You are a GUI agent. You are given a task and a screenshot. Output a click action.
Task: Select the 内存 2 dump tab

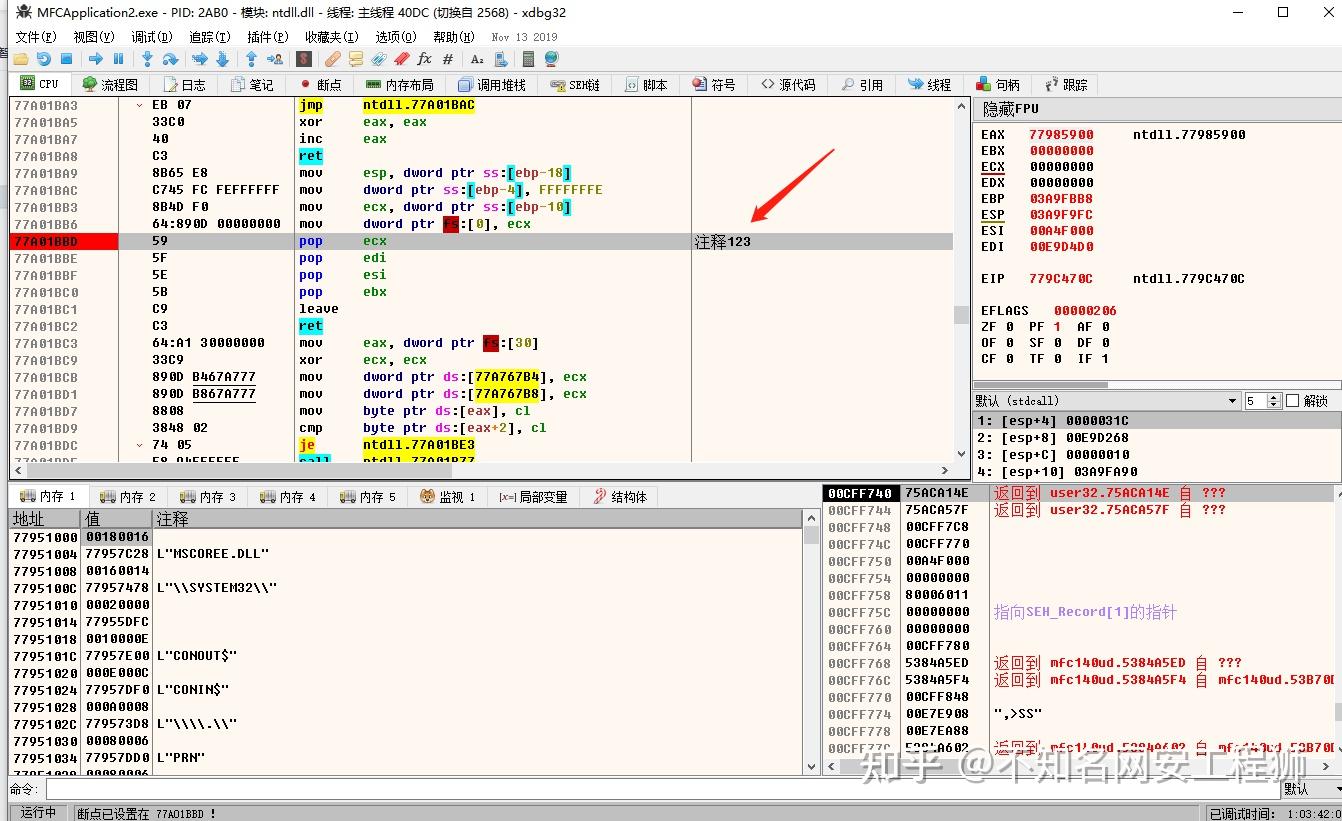[x=128, y=497]
